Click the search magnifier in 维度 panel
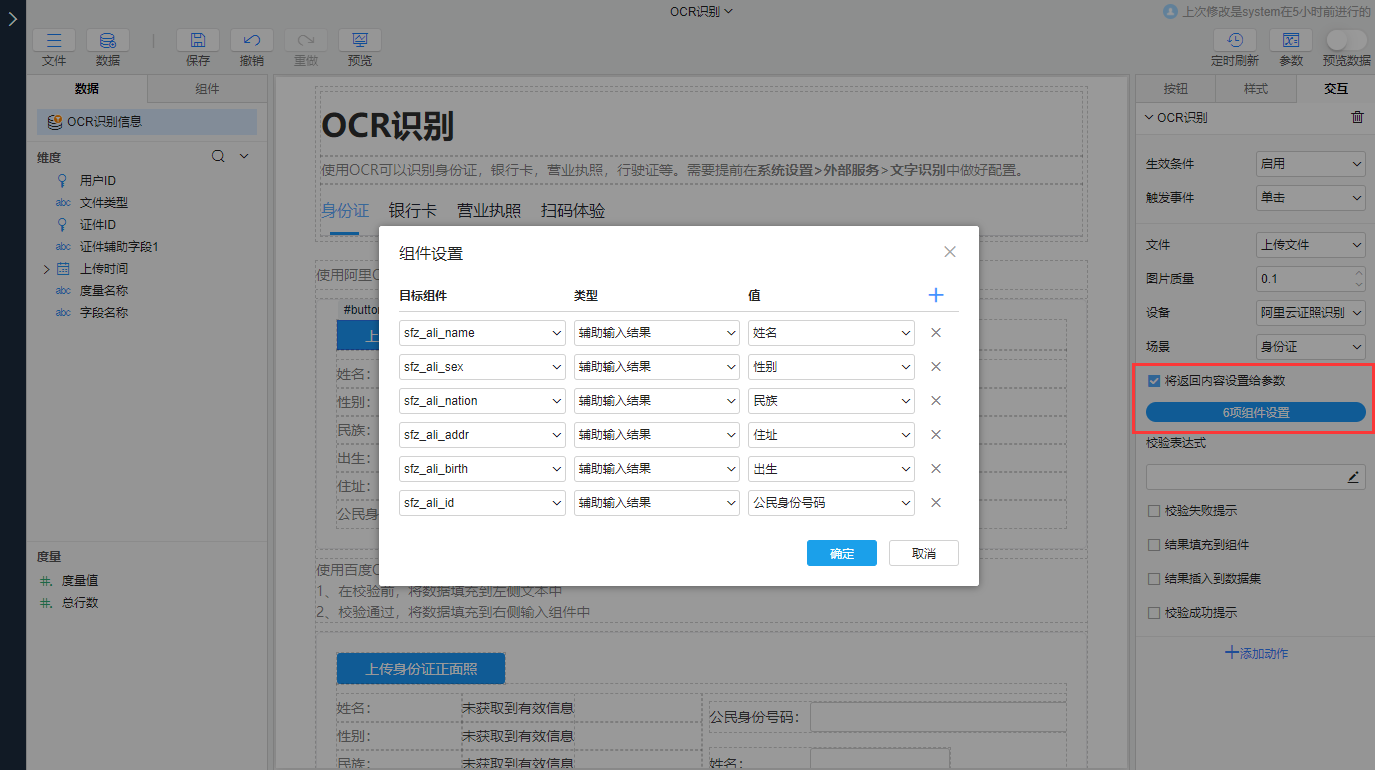 [x=217, y=157]
